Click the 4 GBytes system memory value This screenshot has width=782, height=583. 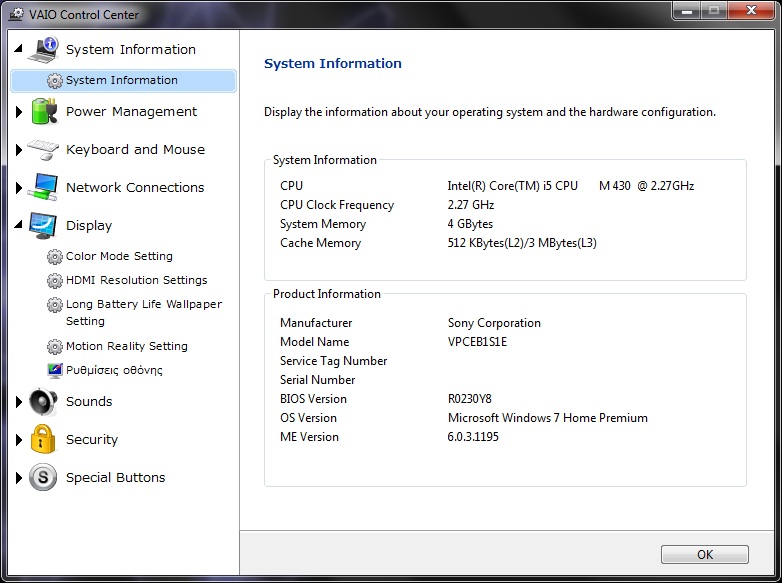point(470,224)
